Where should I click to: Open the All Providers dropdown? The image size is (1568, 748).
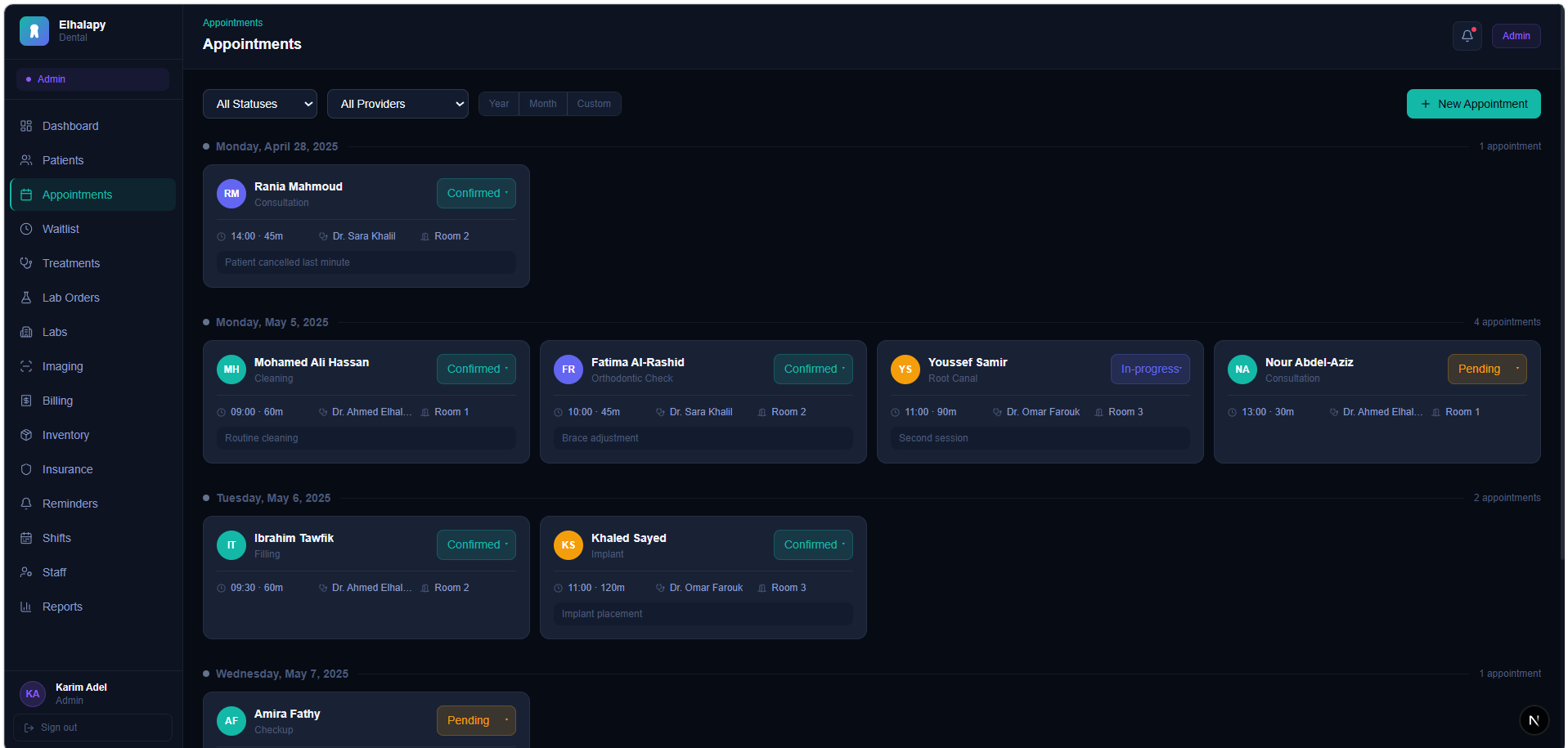coord(398,104)
